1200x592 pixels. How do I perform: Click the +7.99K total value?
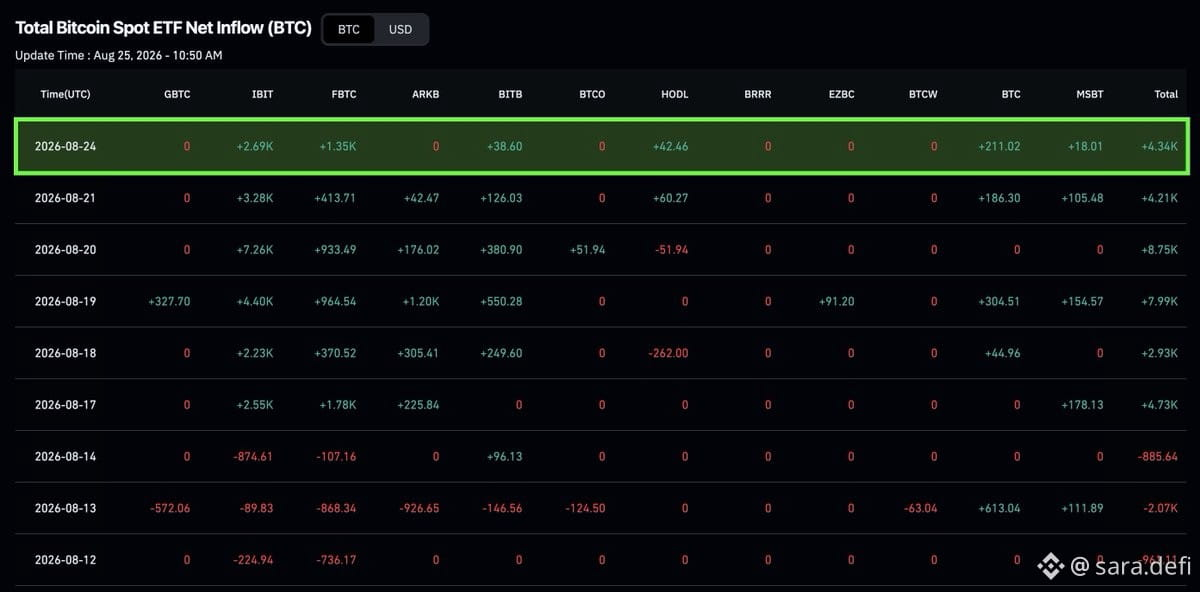coord(1160,301)
